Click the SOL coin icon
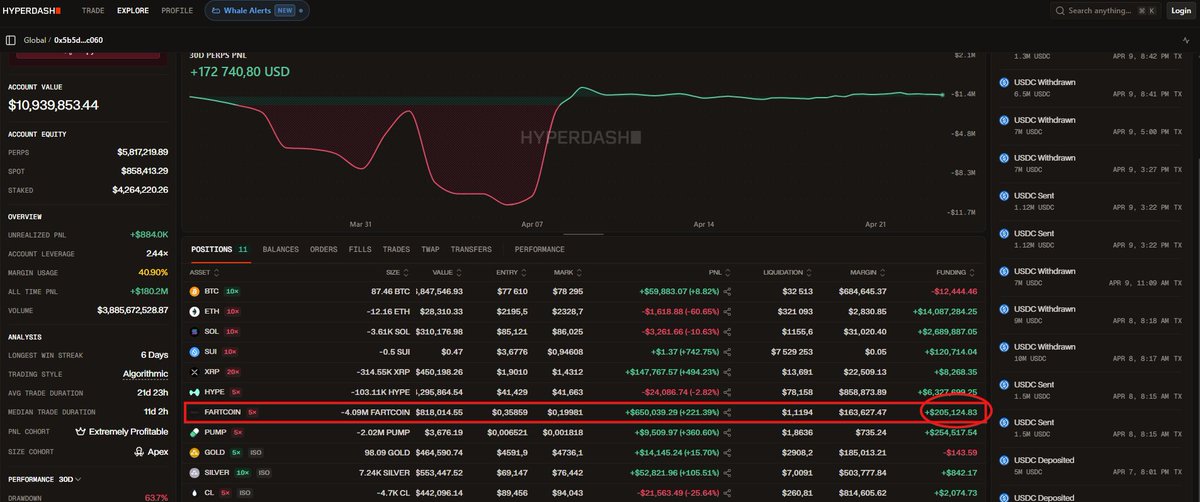 click(194, 332)
